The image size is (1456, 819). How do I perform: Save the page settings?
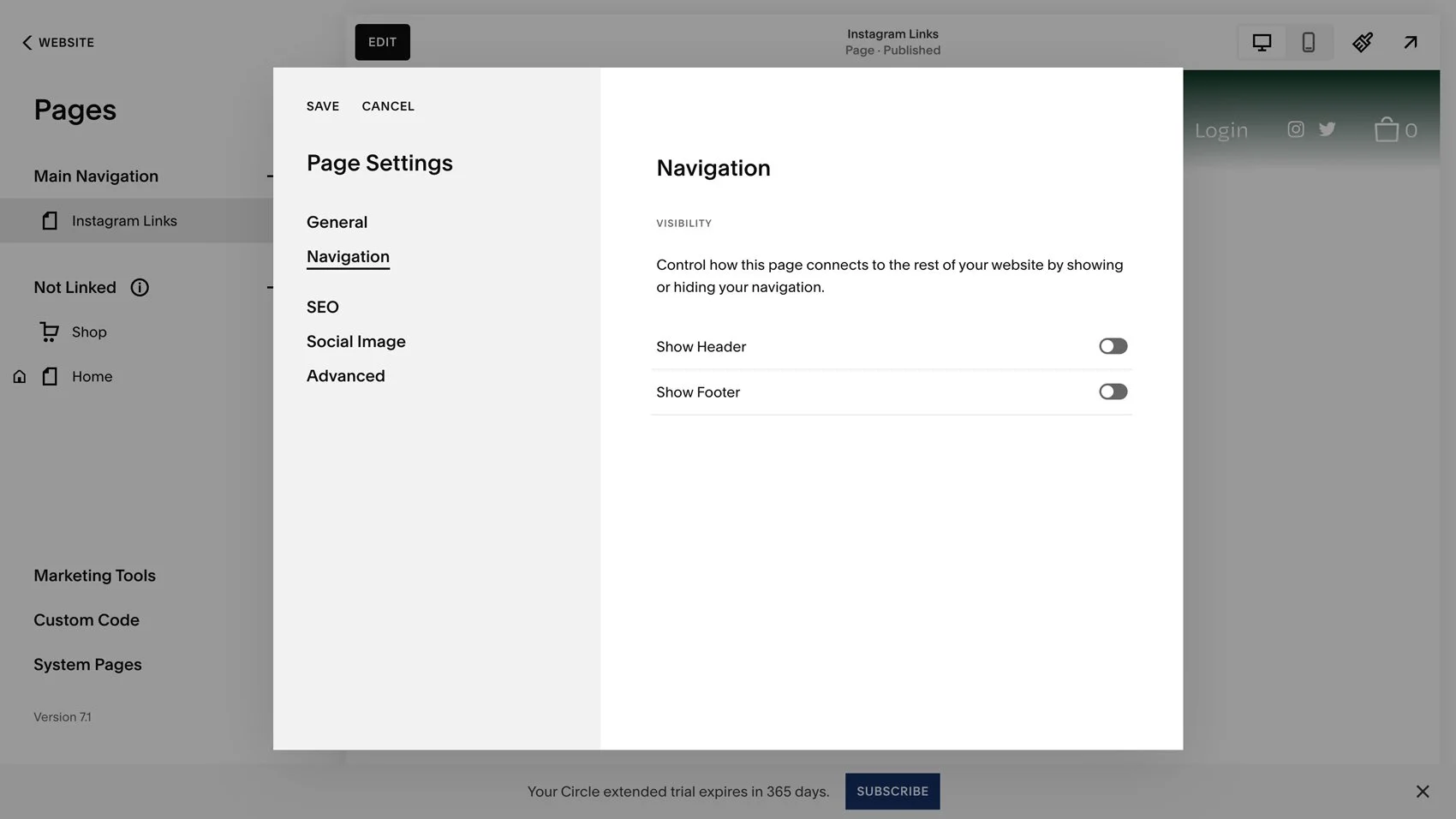point(322,105)
